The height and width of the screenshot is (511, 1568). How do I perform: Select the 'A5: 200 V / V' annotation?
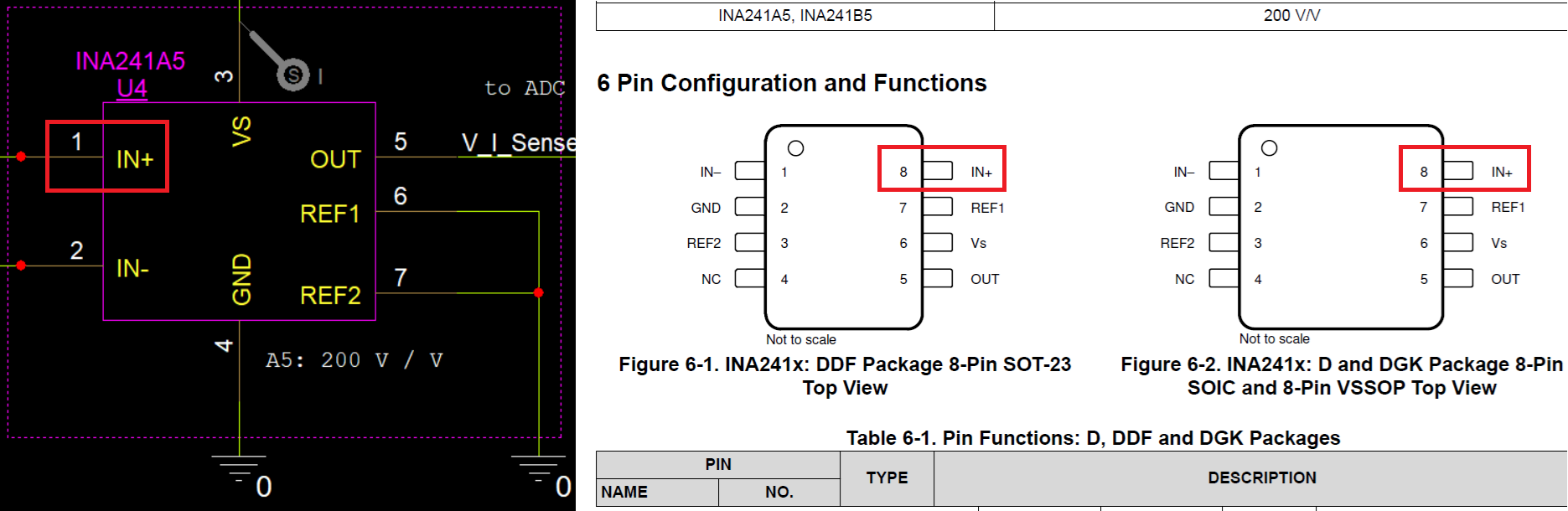click(354, 360)
